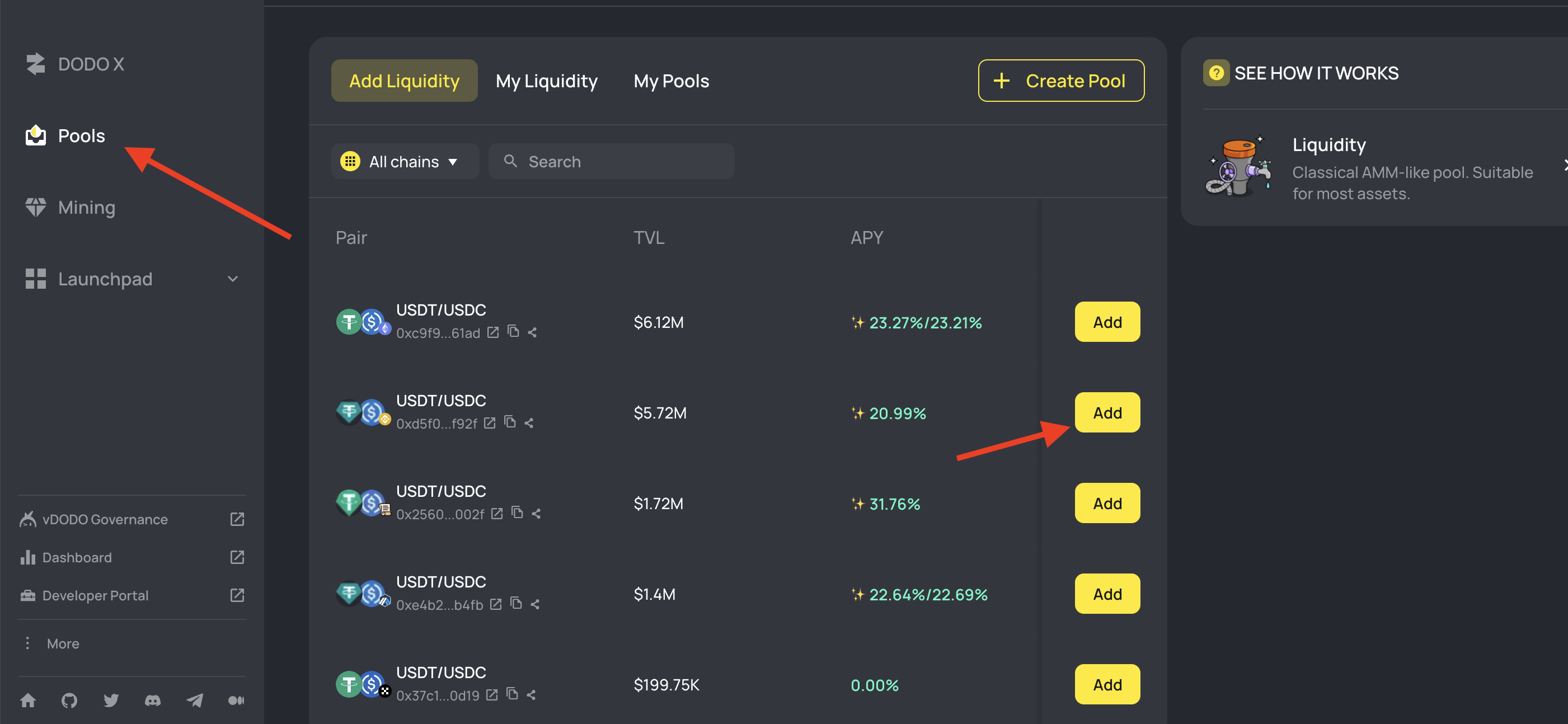1568x724 pixels.
Task: Switch to the My Liquidity tab
Action: coord(547,81)
